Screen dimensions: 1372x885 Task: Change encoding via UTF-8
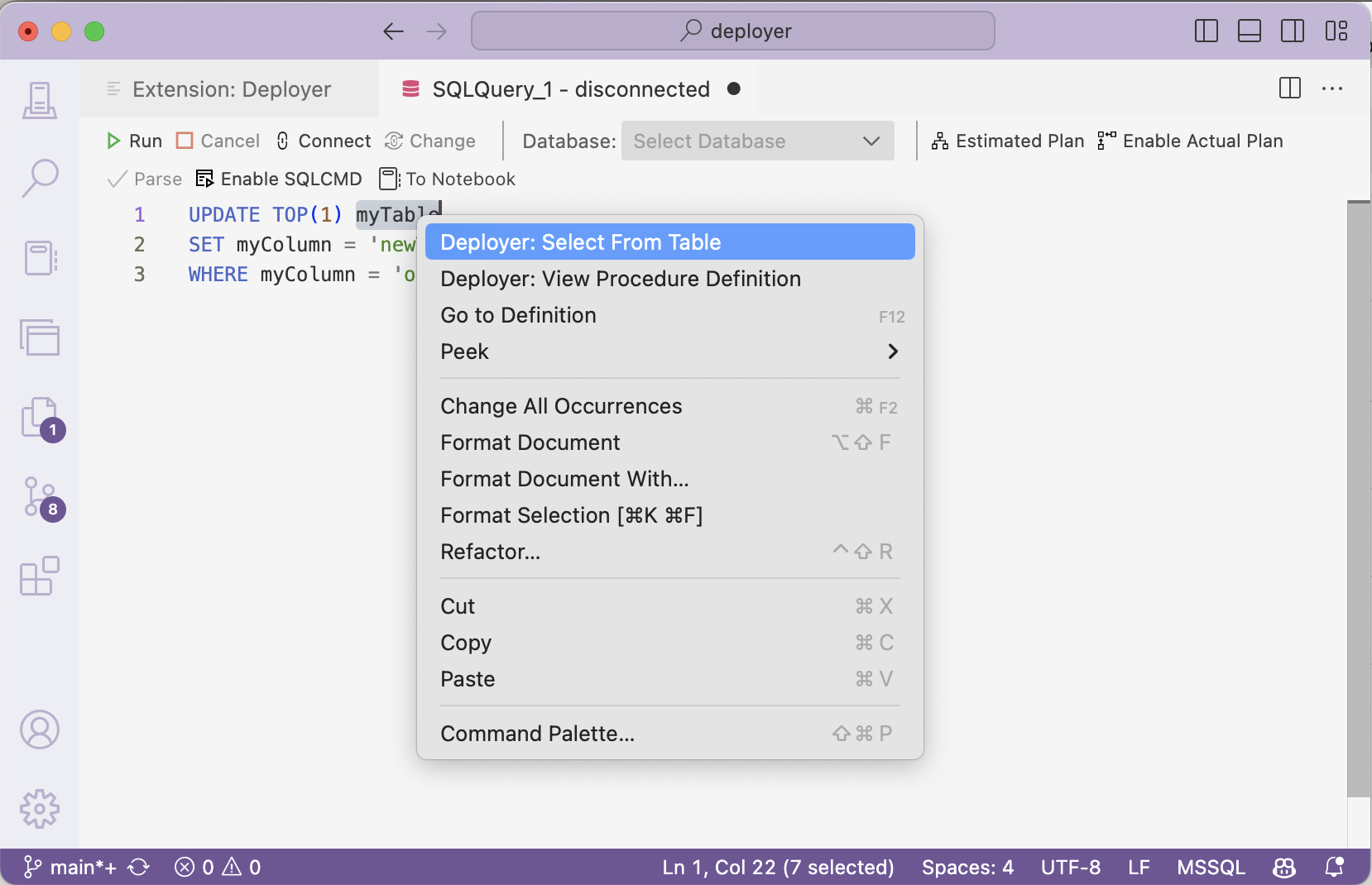pyautogui.click(x=1071, y=867)
